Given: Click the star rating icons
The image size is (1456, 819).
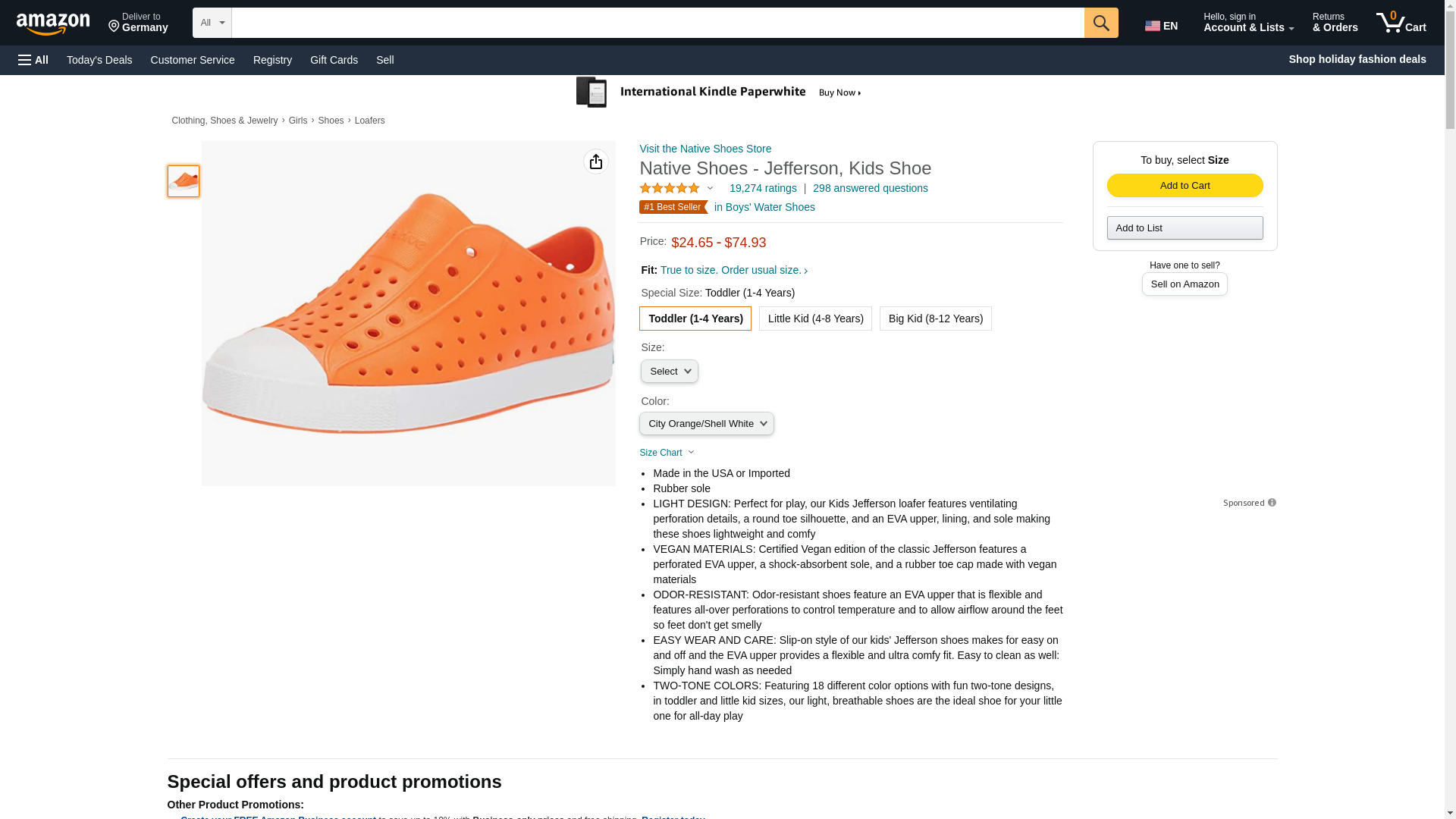Looking at the screenshot, I should pos(670,188).
